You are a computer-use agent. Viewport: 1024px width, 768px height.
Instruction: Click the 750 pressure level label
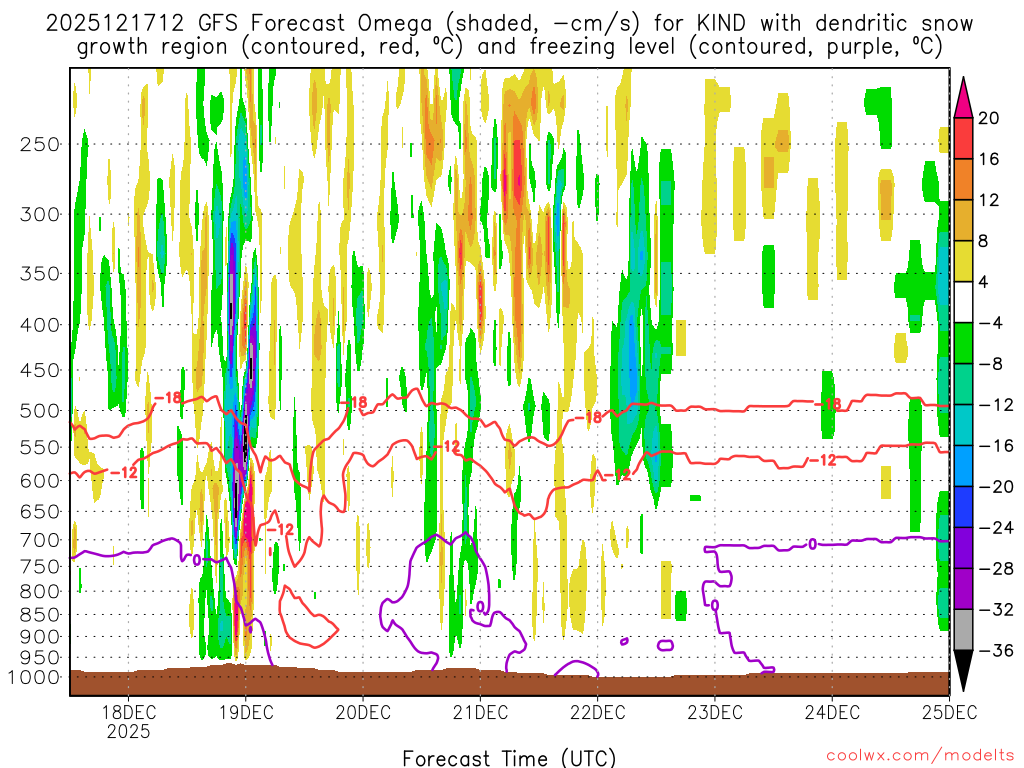pyautogui.click(x=40, y=566)
